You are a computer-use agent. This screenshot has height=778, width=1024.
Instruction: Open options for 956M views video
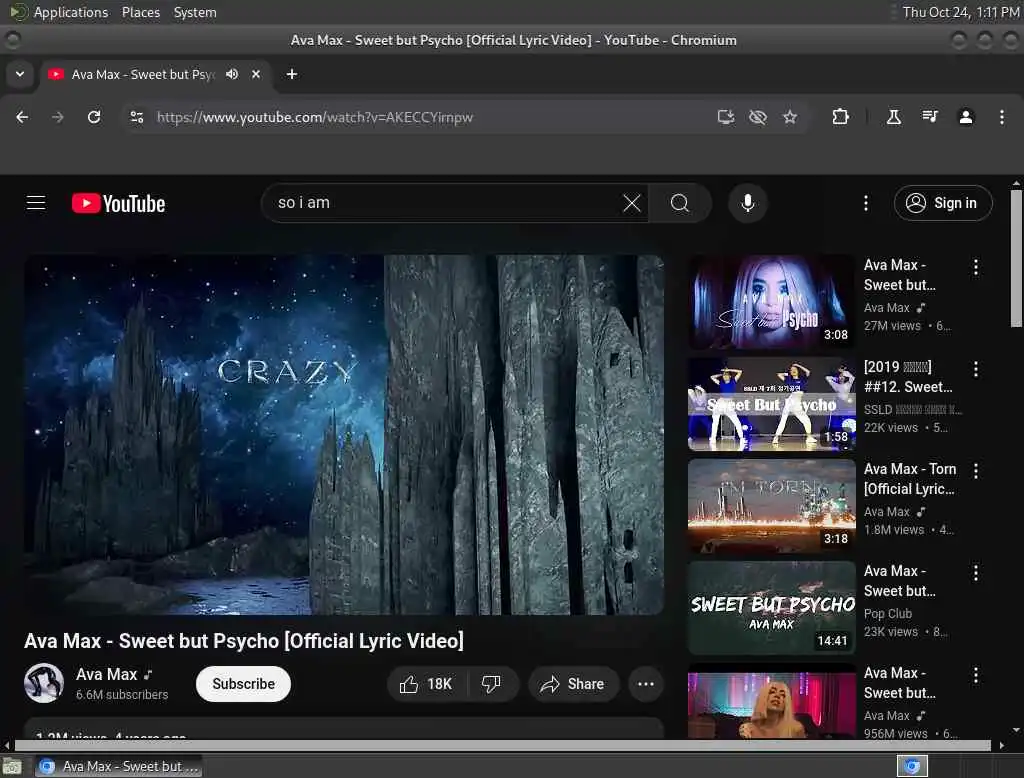976,675
